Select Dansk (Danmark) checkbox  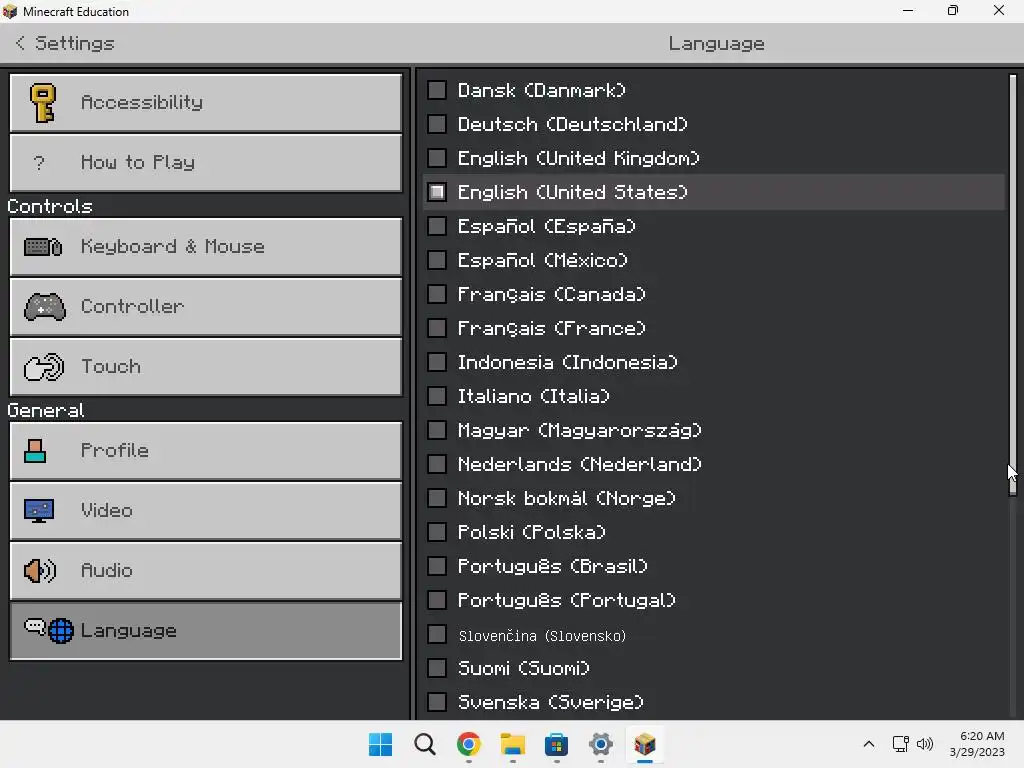coord(437,90)
